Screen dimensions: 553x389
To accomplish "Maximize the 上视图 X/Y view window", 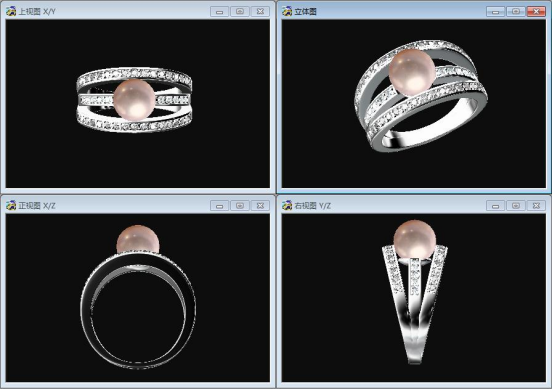I will pos(240,12).
